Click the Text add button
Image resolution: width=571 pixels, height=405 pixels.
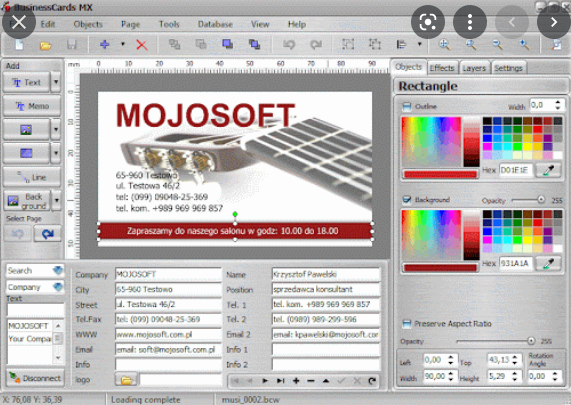[26, 82]
